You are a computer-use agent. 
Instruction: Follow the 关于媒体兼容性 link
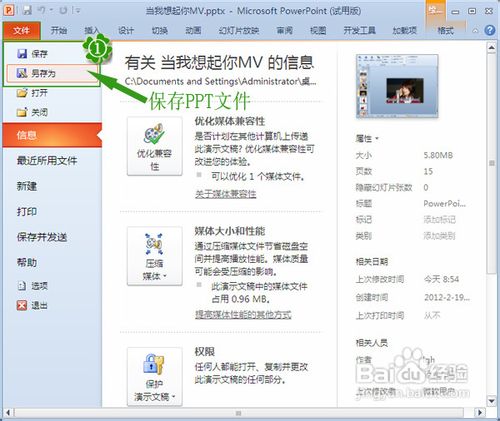click(x=226, y=194)
